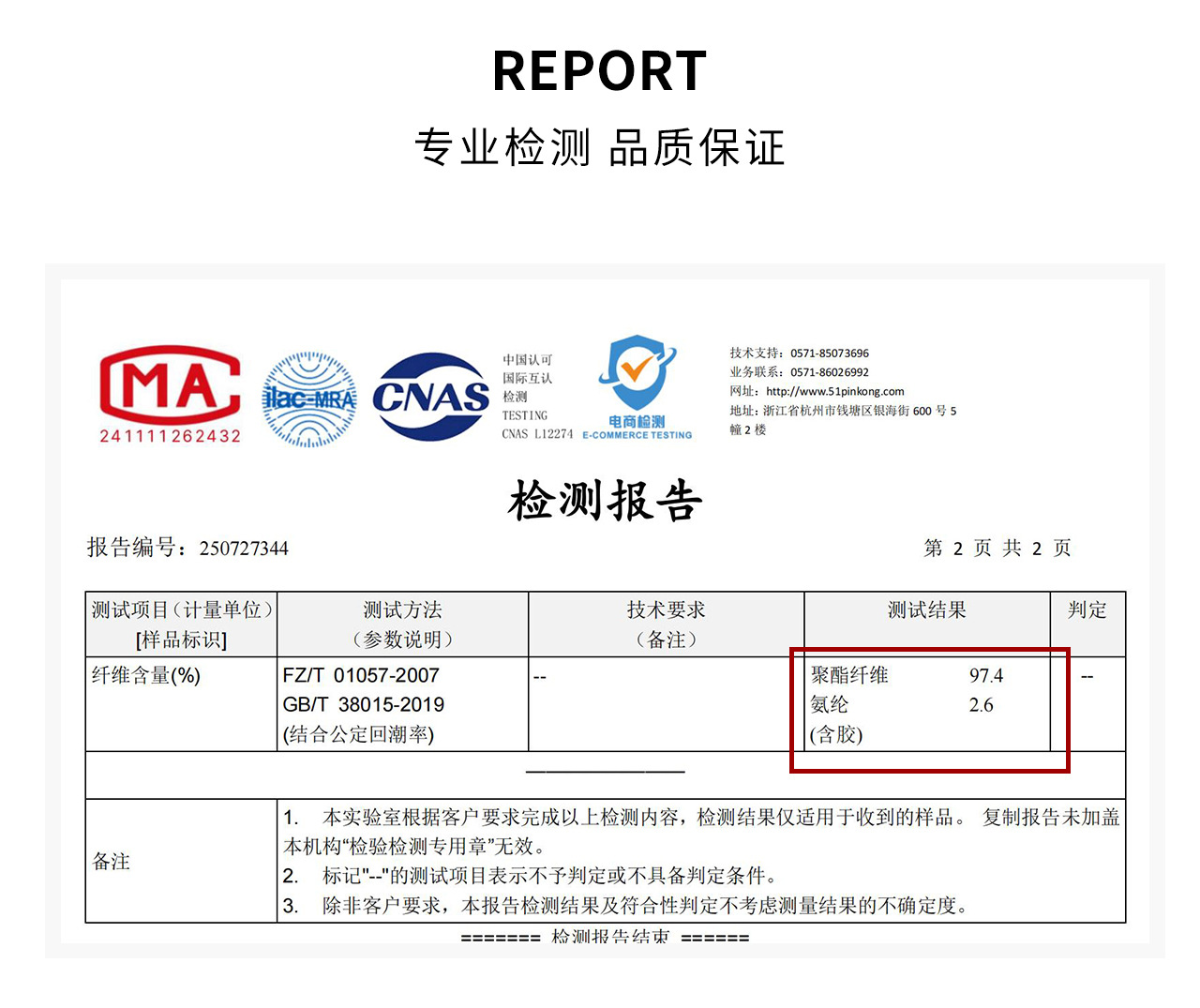Select the spandex value 2.6
This screenshot has height=1008, width=1200.
click(x=981, y=705)
